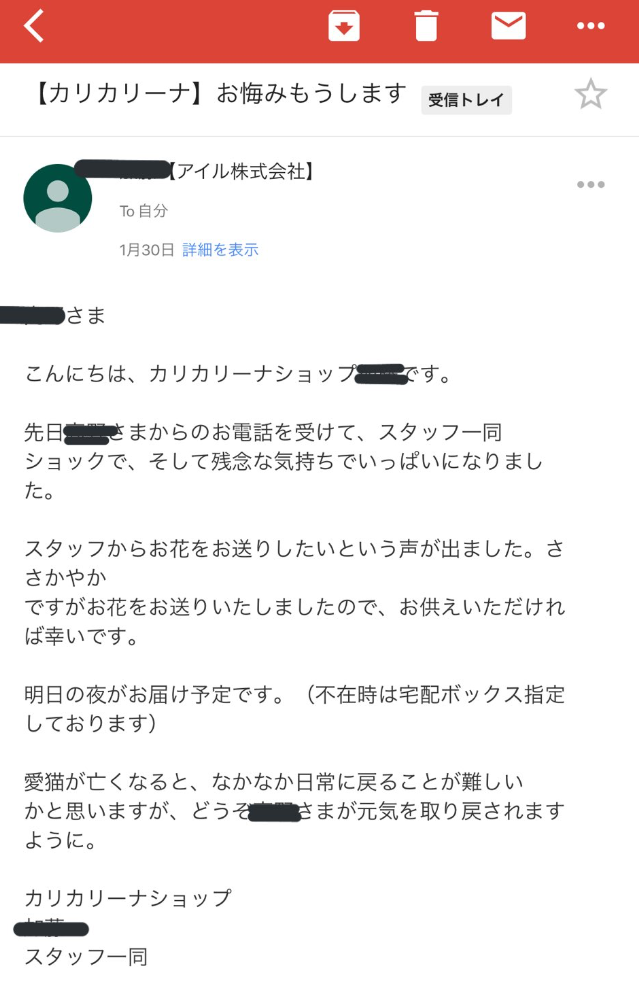This screenshot has width=640, height=984.
Task: Tap the 受信トレイ label tag
Action: (466, 99)
